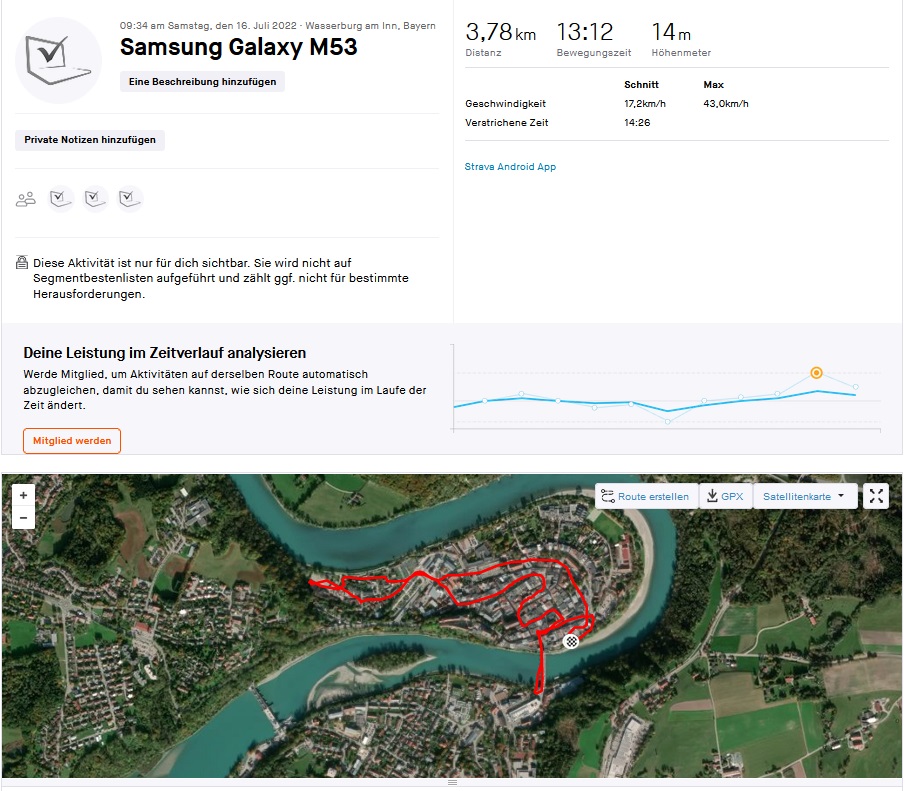Click 'Route erstellen' on the map
Image resolution: width=905 pixels, height=791 pixels.
tap(645, 496)
